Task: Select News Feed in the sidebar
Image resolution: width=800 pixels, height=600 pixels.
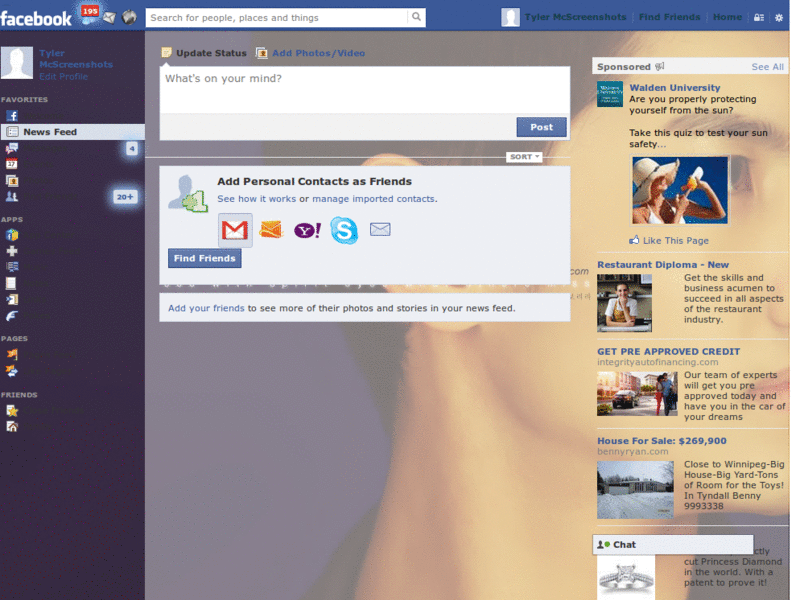Action: point(50,132)
